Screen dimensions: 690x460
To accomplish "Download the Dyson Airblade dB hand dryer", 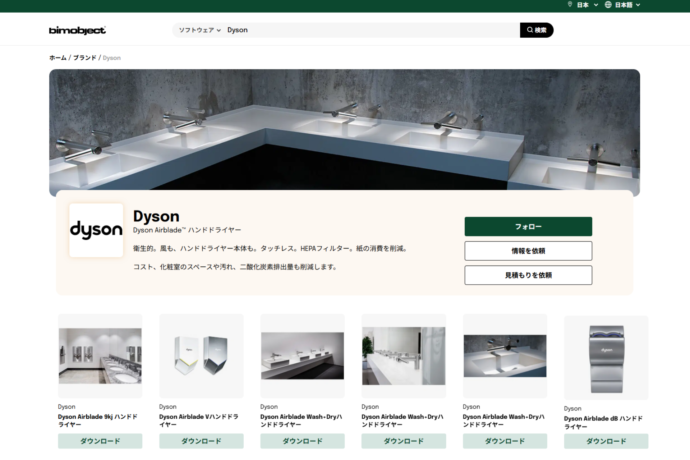I will point(606,441).
